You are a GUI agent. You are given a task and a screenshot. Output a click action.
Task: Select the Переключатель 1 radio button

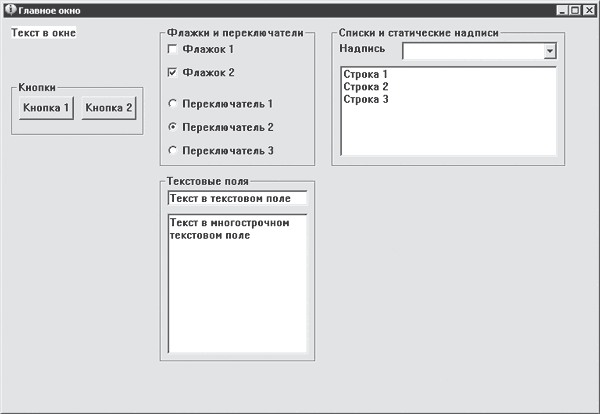coord(173,103)
